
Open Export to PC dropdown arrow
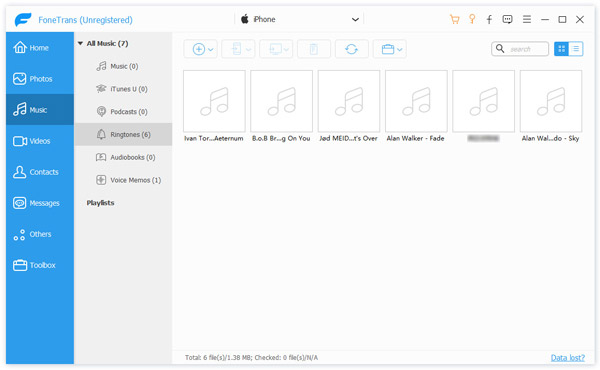pyautogui.click(x=286, y=49)
